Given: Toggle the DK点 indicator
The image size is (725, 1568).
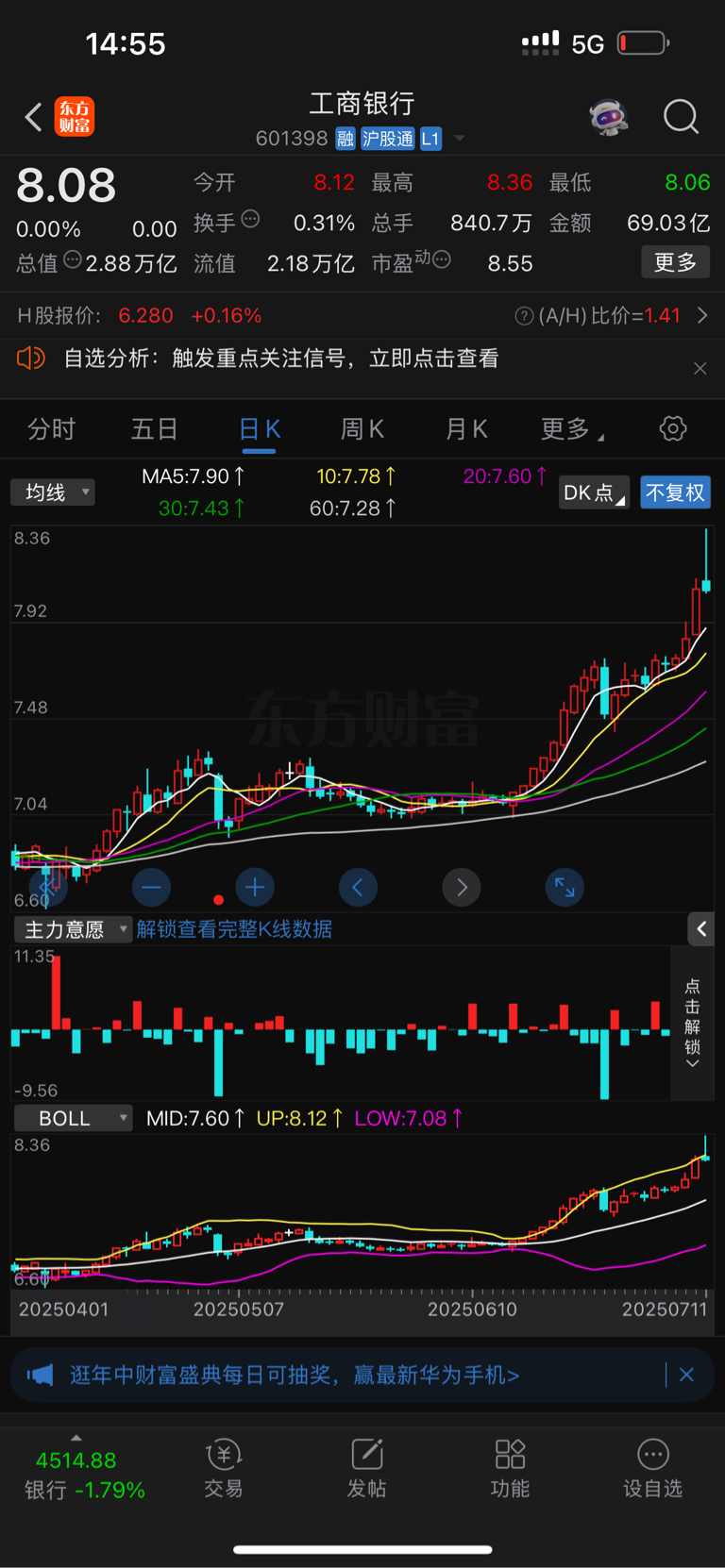Looking at the screenshot, I should (x=594, y=492).
